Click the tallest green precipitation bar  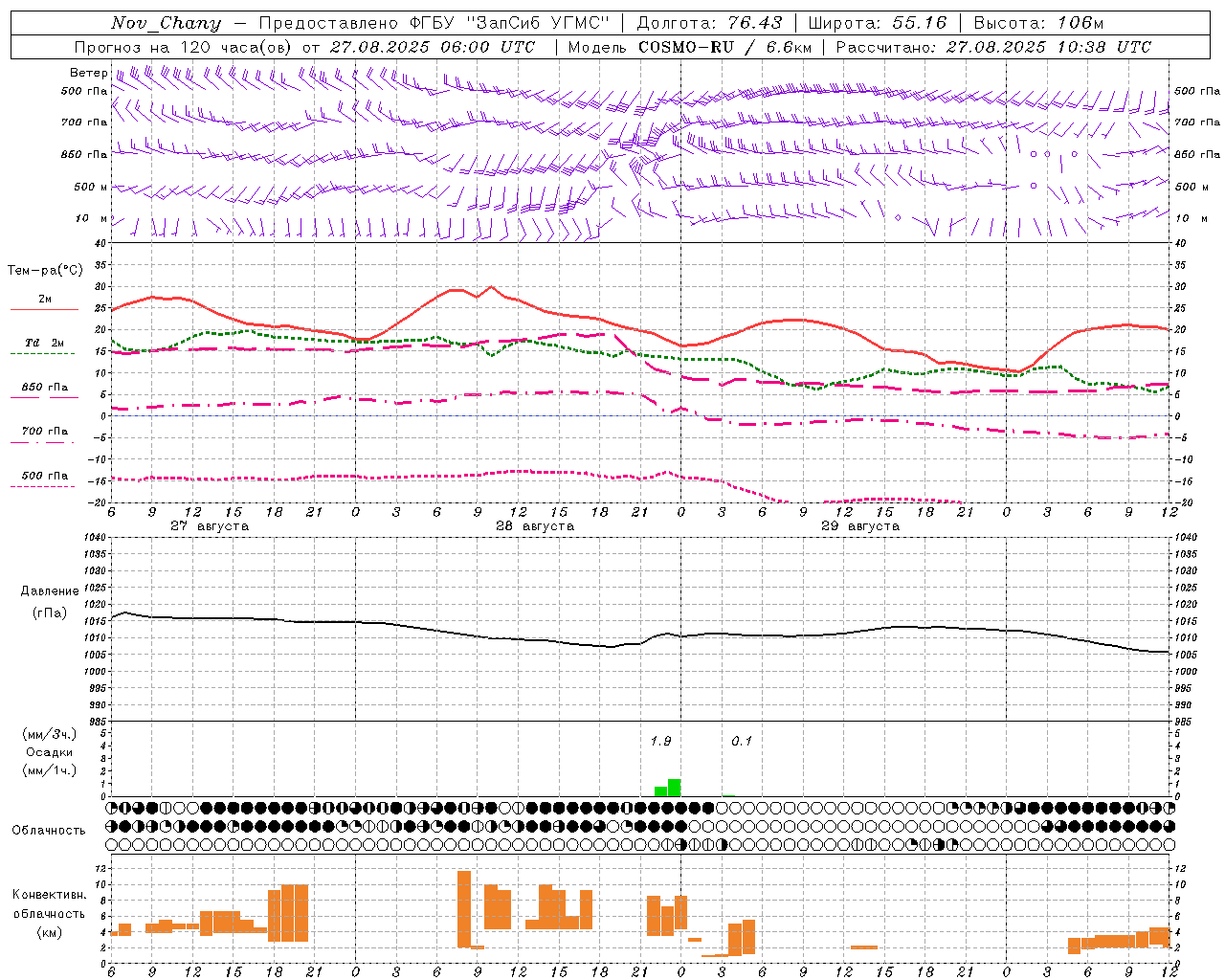675,788
